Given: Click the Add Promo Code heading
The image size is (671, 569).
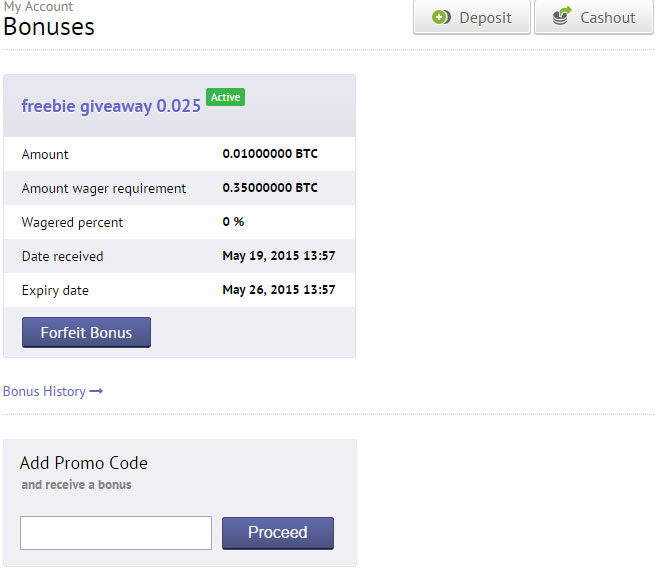Looking at the screenshot, I should (x=84, y=463).
